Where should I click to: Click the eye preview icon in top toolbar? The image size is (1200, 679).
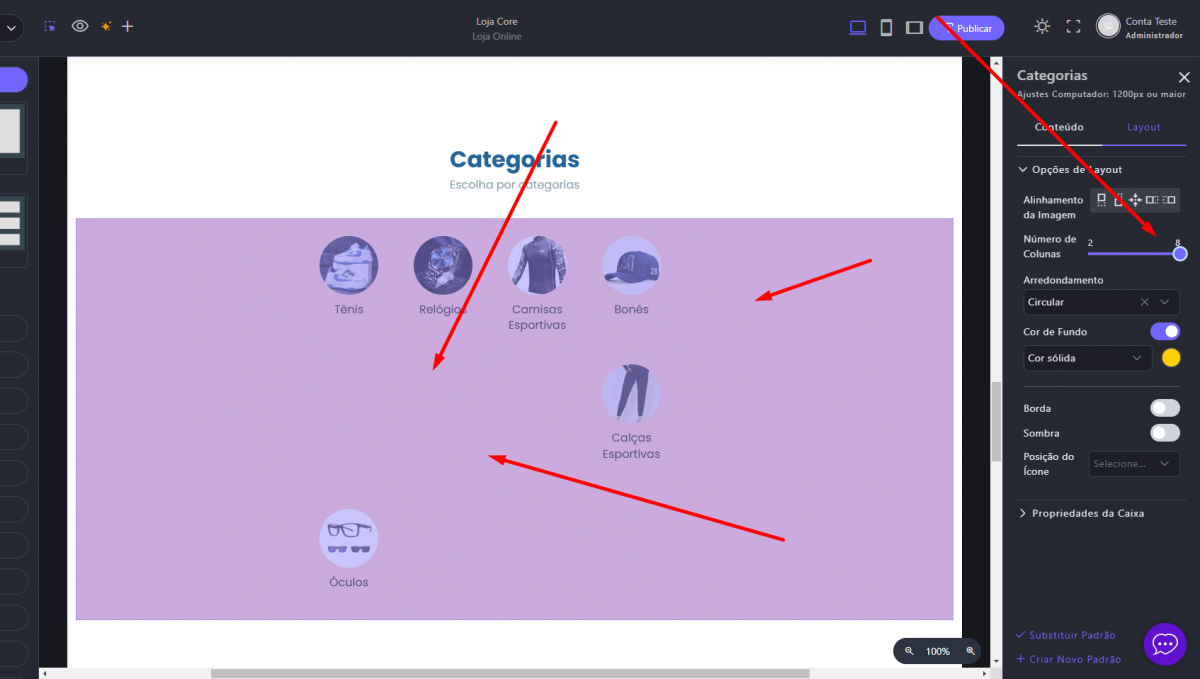coord(80,27)
